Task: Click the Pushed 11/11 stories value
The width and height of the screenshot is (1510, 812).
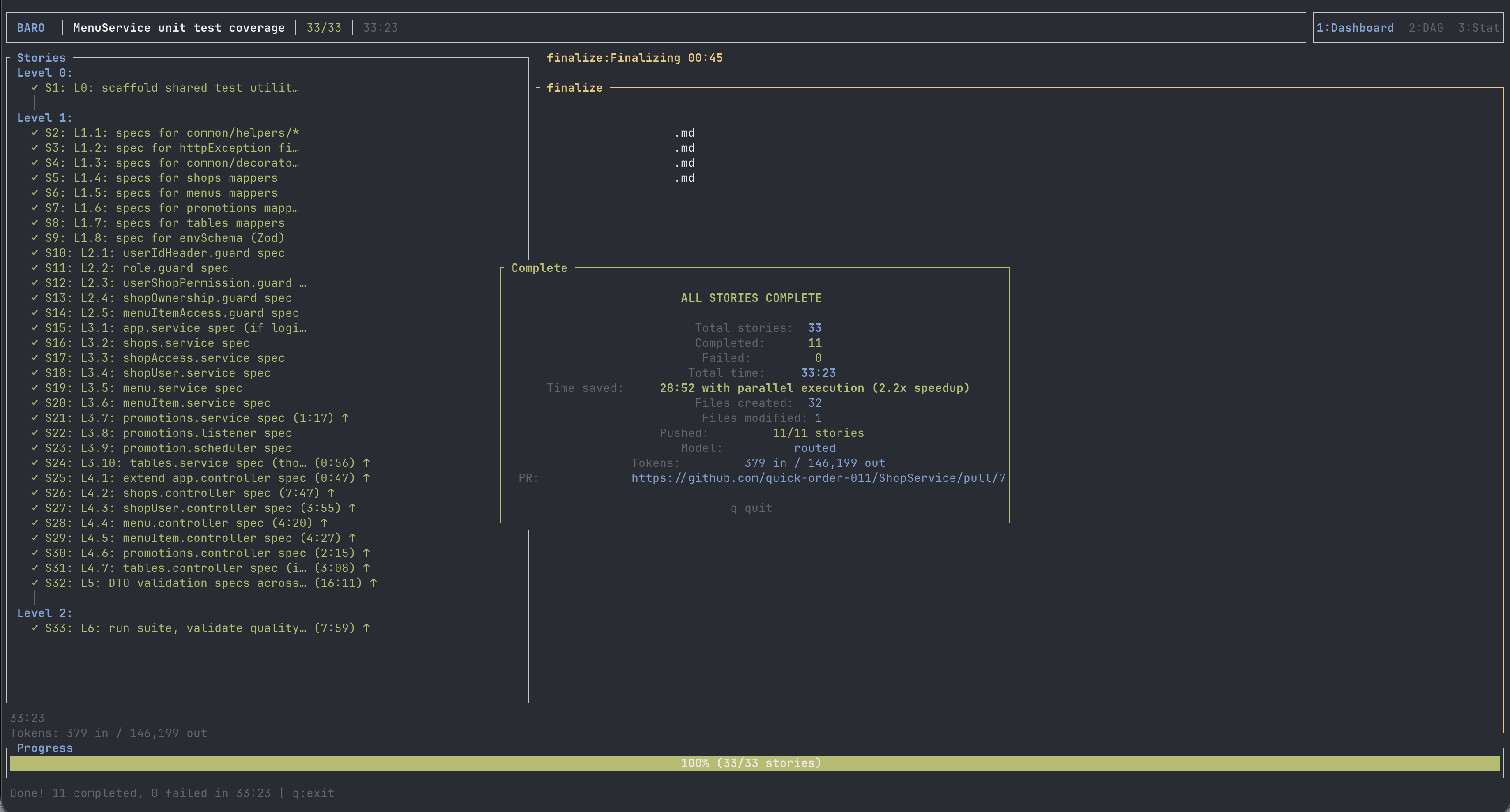Action: [x=818, y=433]
